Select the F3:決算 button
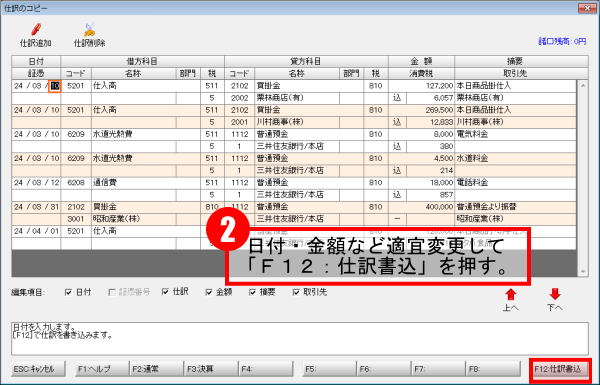 (211, 369)
